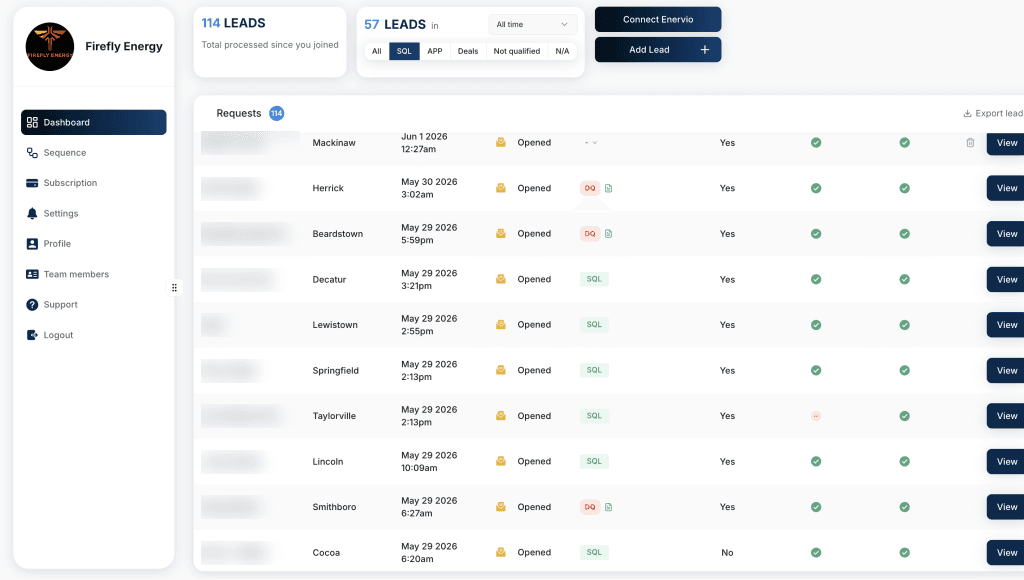Click the first green check in Lincoln row

816,461
